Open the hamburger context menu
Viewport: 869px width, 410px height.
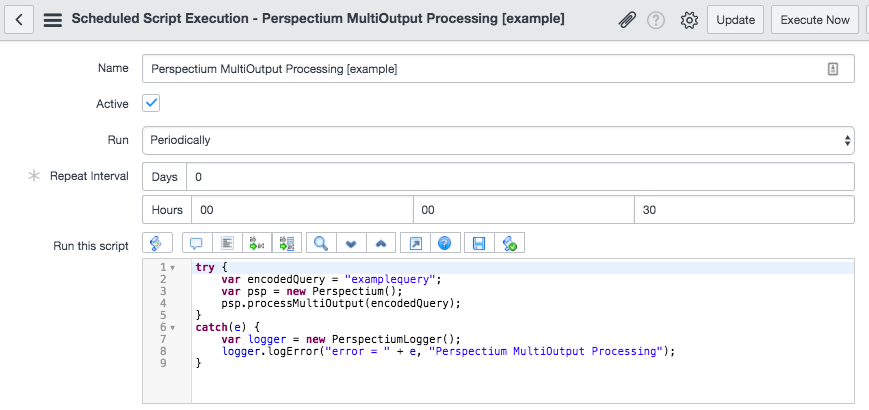[x=53, y=20]
